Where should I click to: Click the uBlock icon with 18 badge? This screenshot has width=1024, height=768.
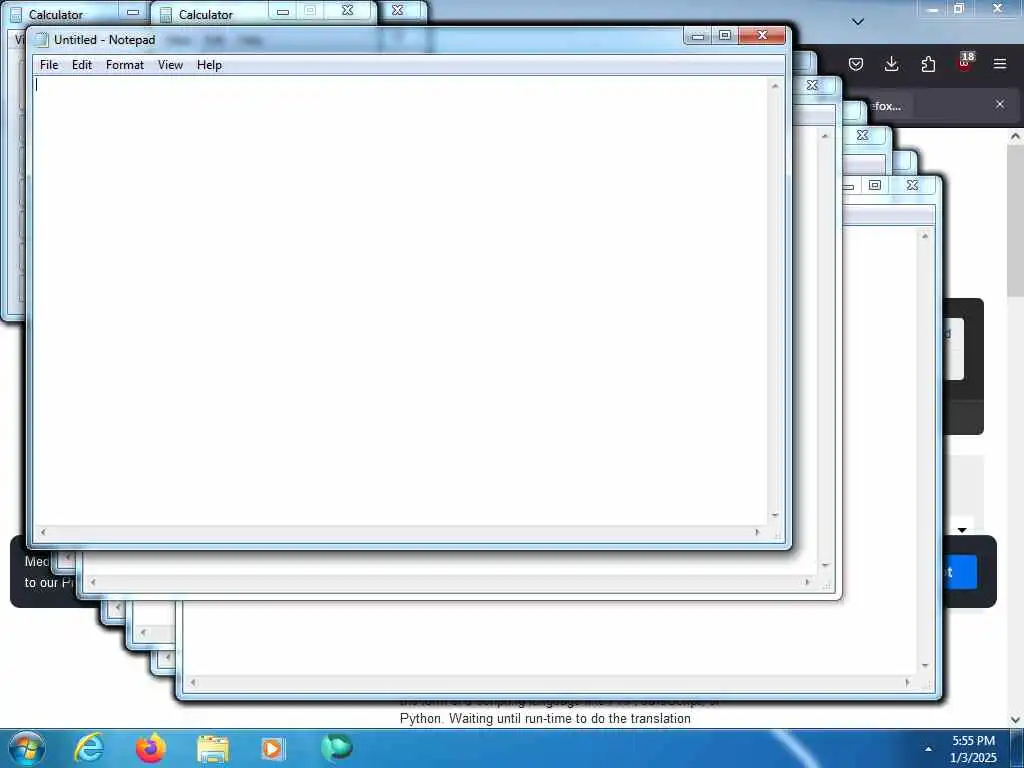965,63
